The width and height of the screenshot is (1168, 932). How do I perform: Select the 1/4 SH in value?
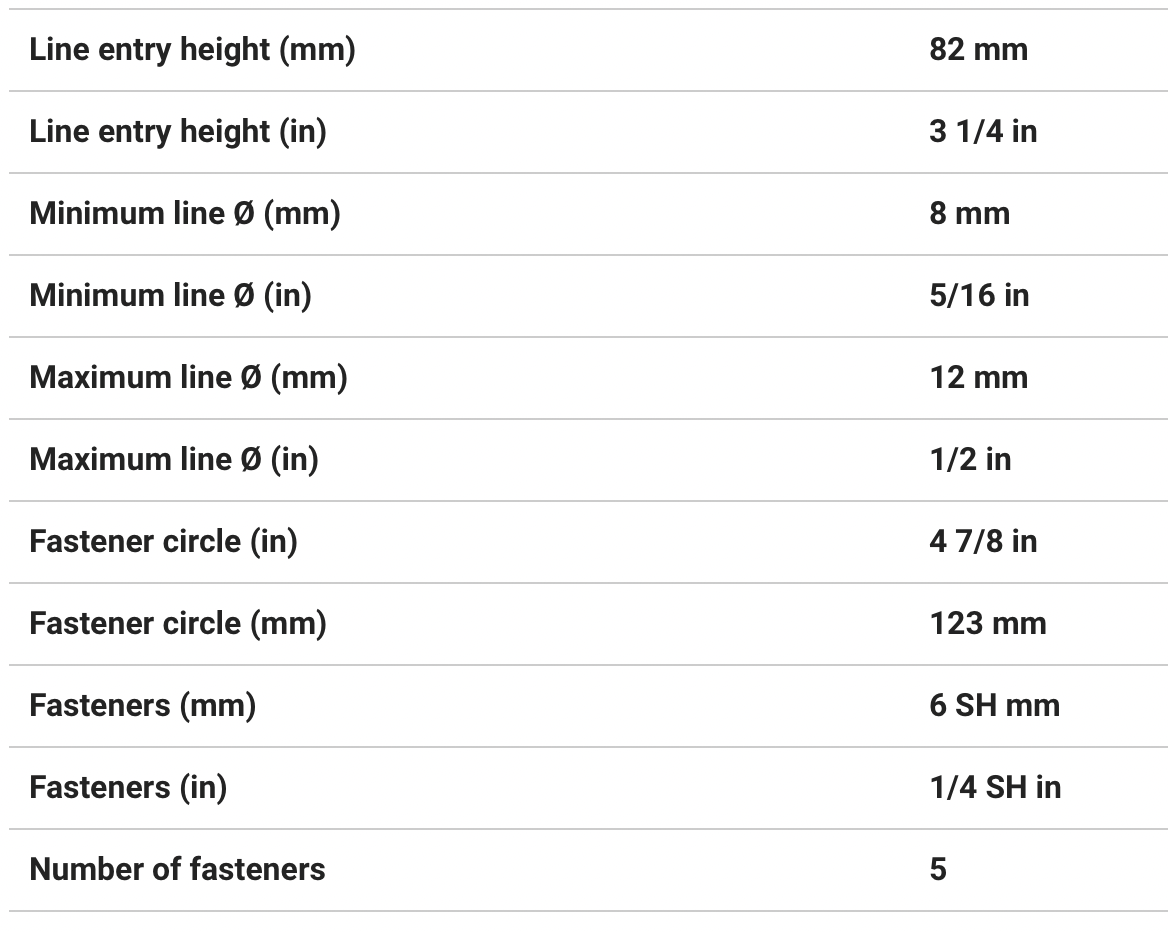pos(994,788)
